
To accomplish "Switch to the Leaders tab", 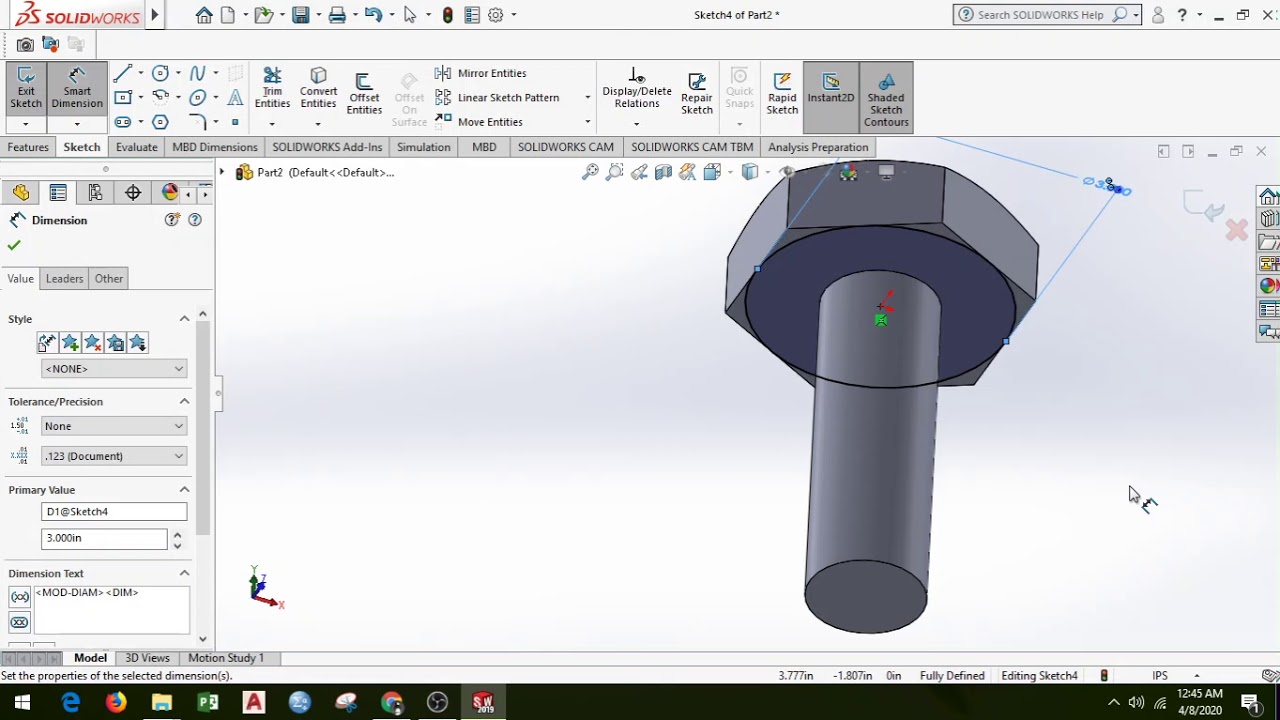I will pyautogui.click(x=64, y=279).
